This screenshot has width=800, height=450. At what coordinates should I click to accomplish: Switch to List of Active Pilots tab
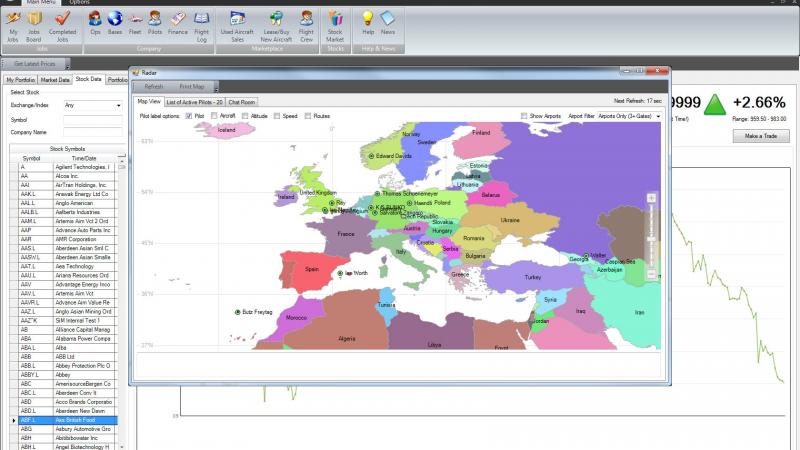pos(194,101)
